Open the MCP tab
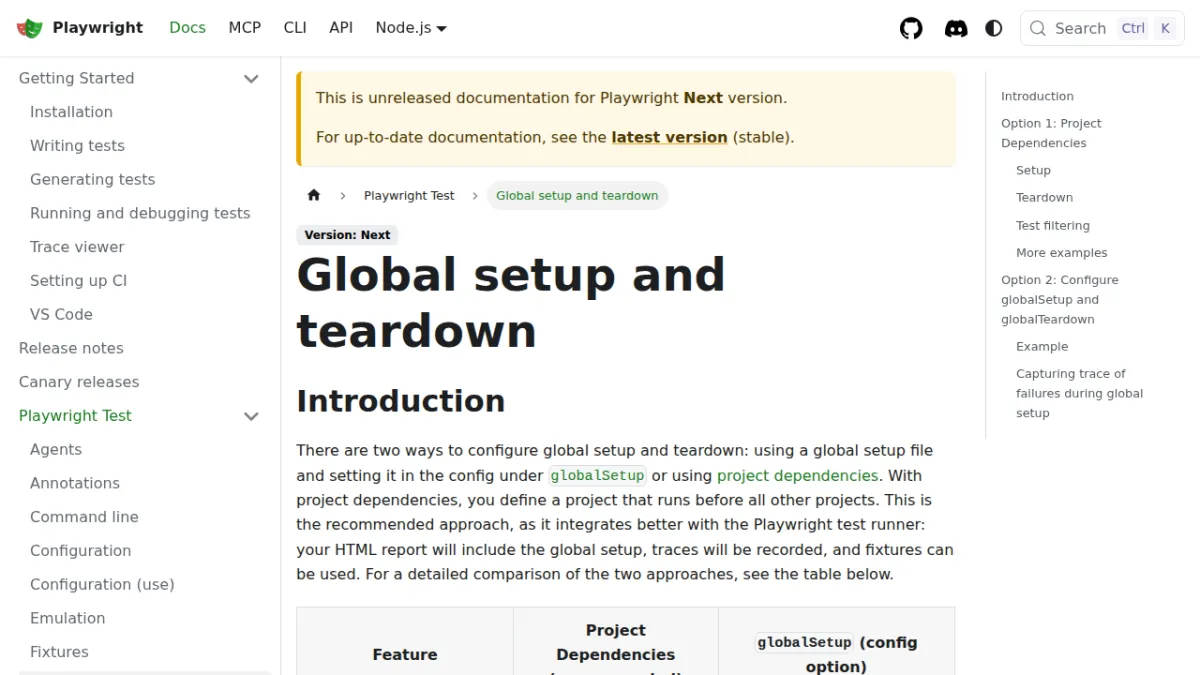This screenshot has height=675, width=1200. [x=244, y=28]
